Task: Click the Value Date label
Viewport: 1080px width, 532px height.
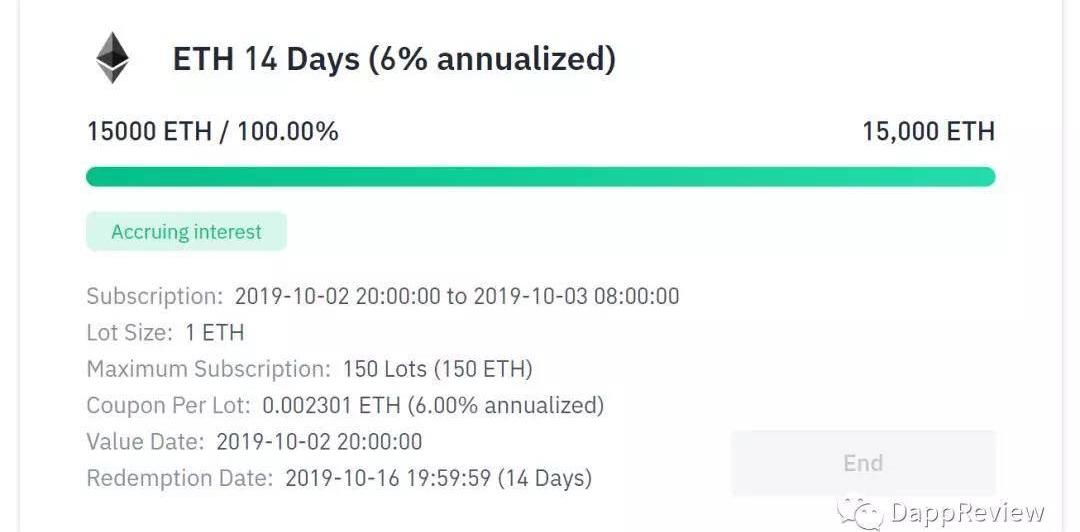Action: [x=145, y=441]
